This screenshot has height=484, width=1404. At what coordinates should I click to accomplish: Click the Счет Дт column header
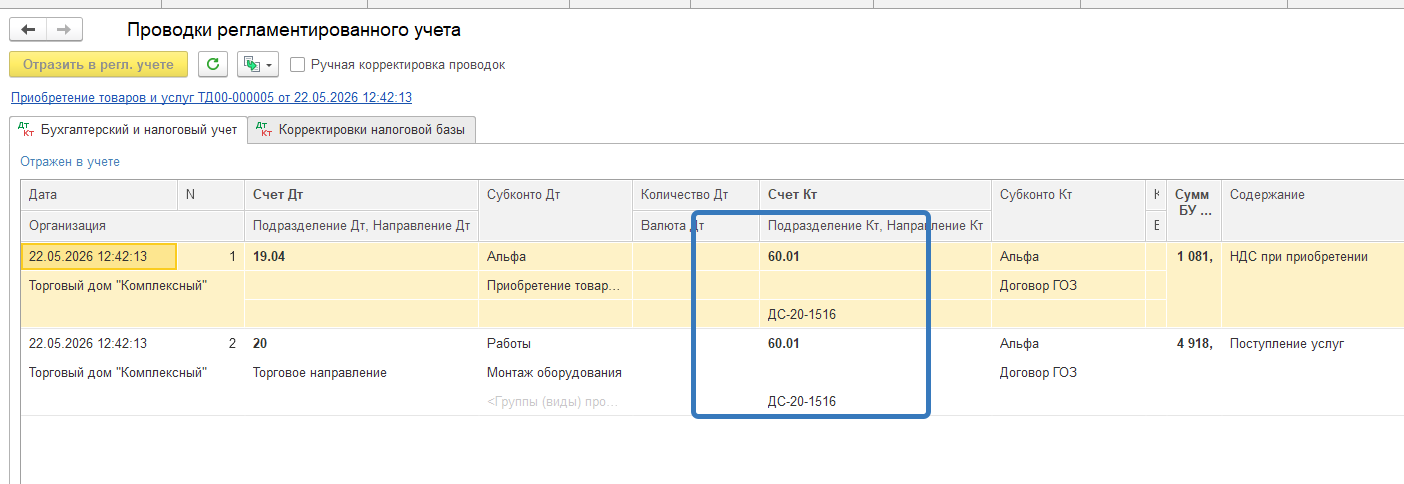361,195
